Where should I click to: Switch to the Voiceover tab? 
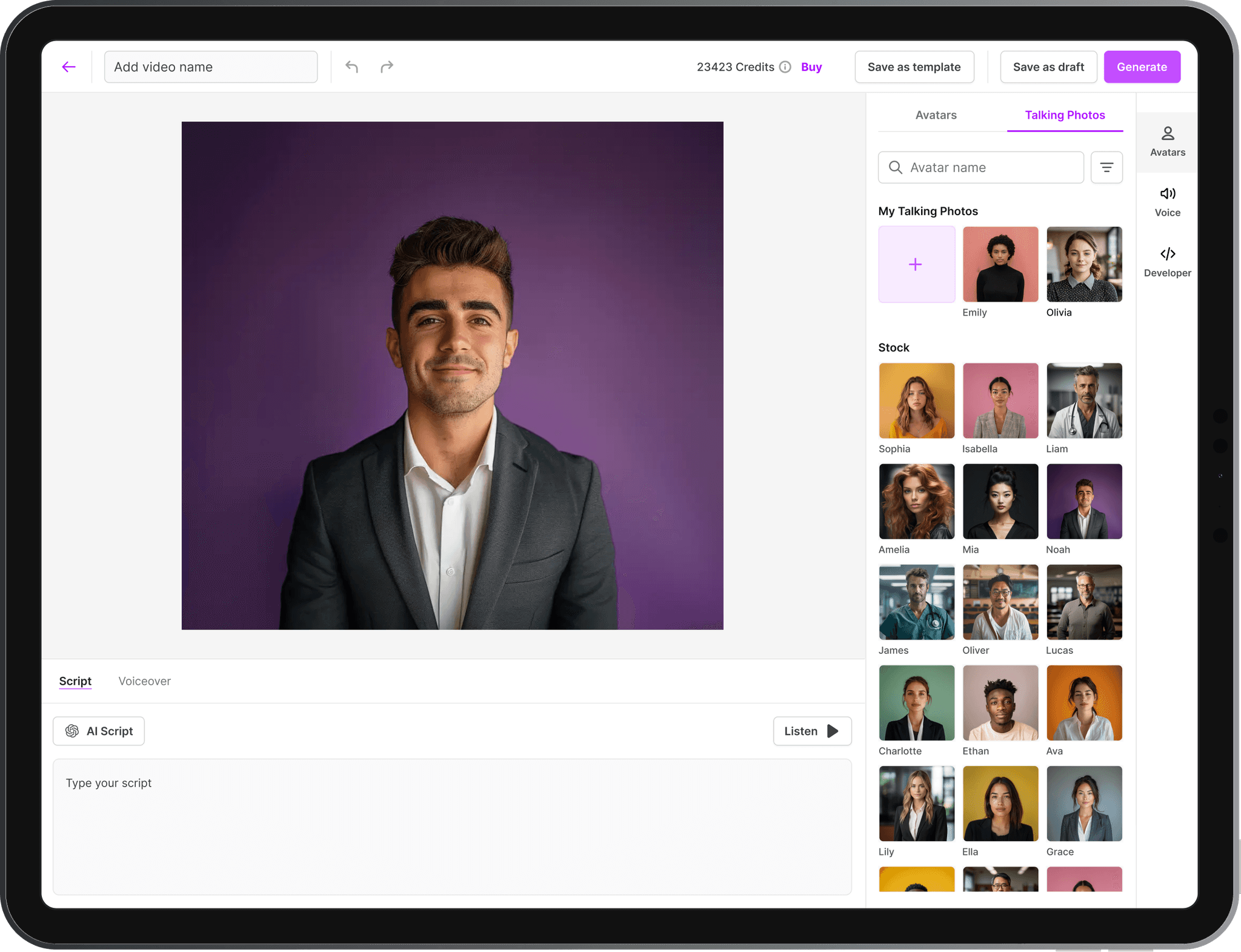(144, 681)
